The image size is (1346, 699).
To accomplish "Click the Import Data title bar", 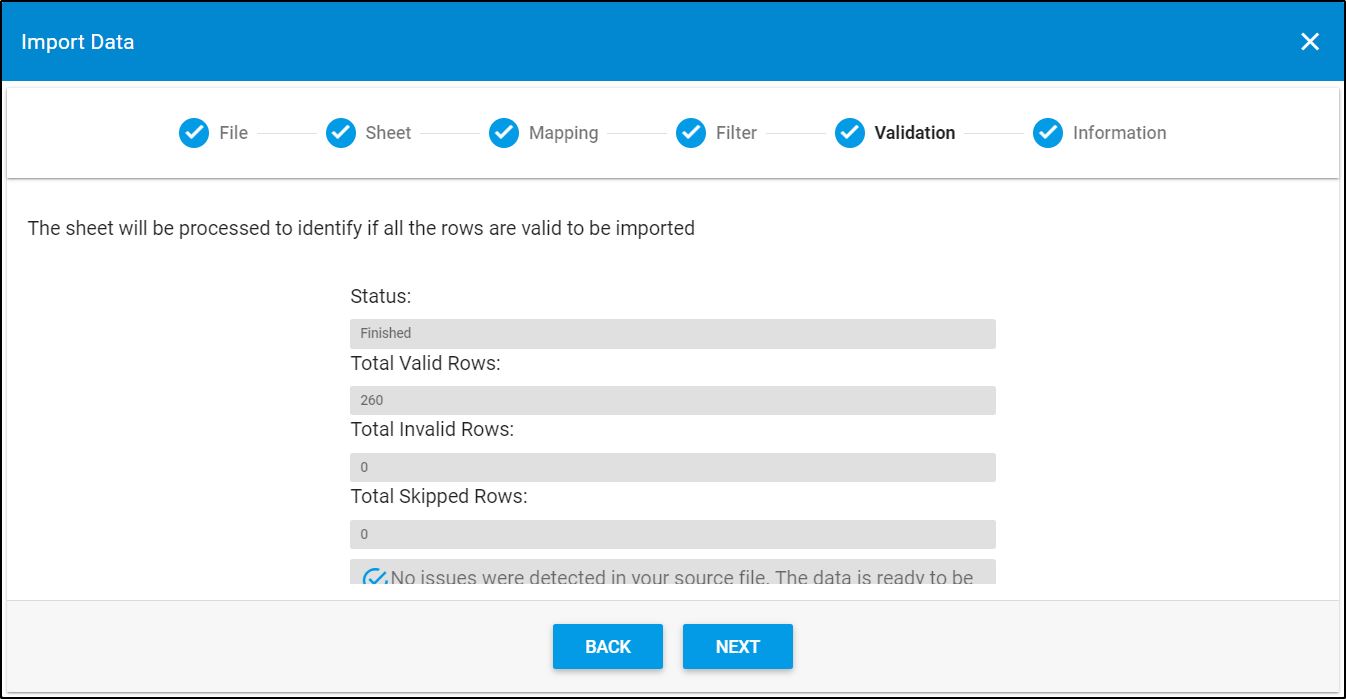I will (78, 42).
